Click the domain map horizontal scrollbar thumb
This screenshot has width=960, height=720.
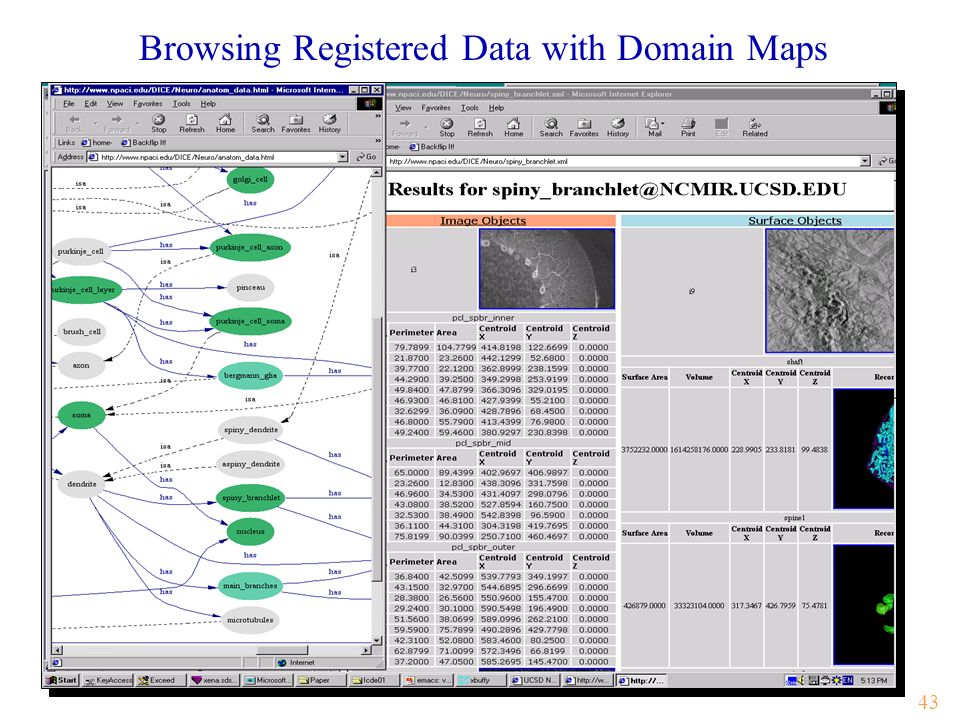pos(282,650)
